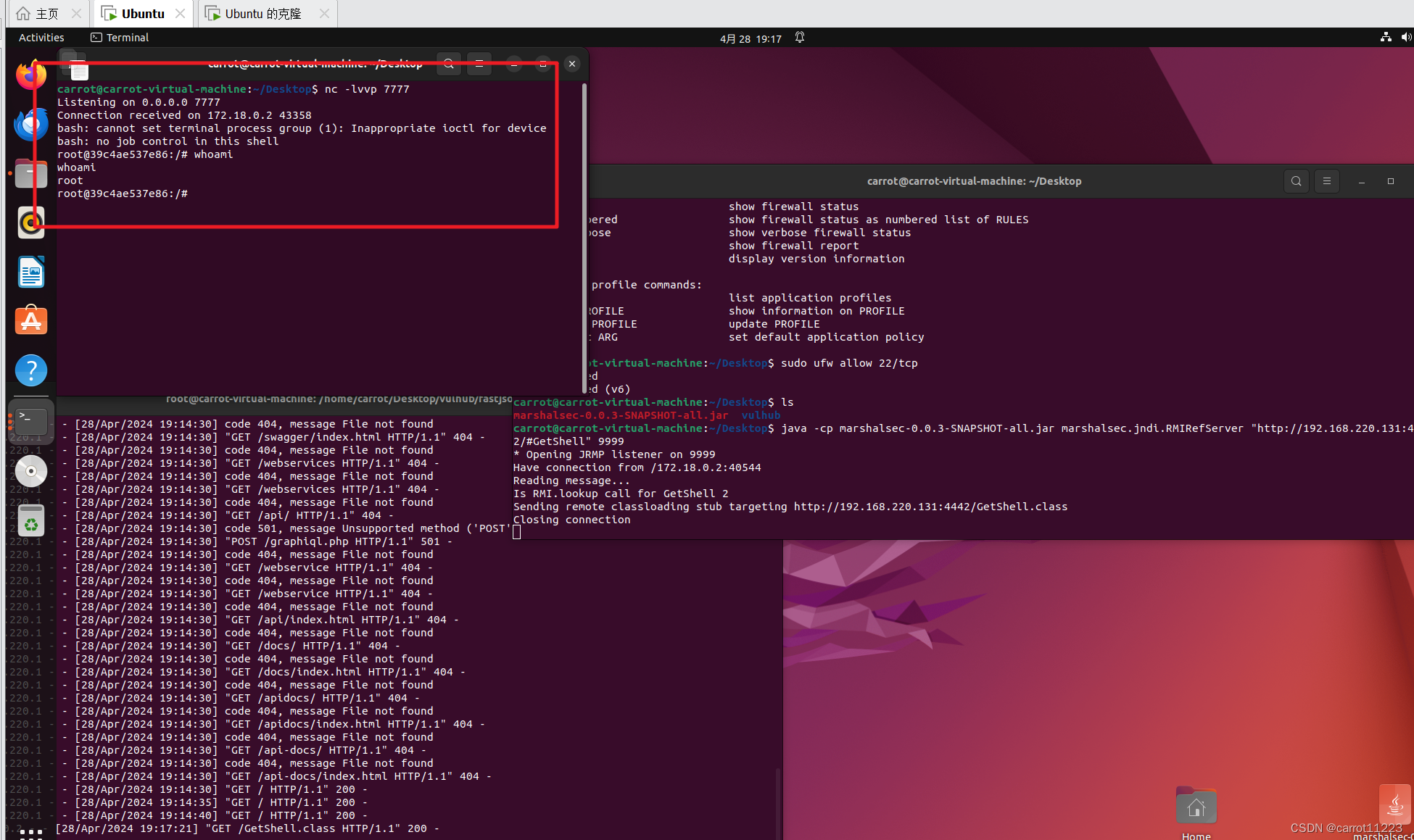Launch Thunderbird mail from the dock
Screen dimensions: 1414x840
(x=31, y=124)
